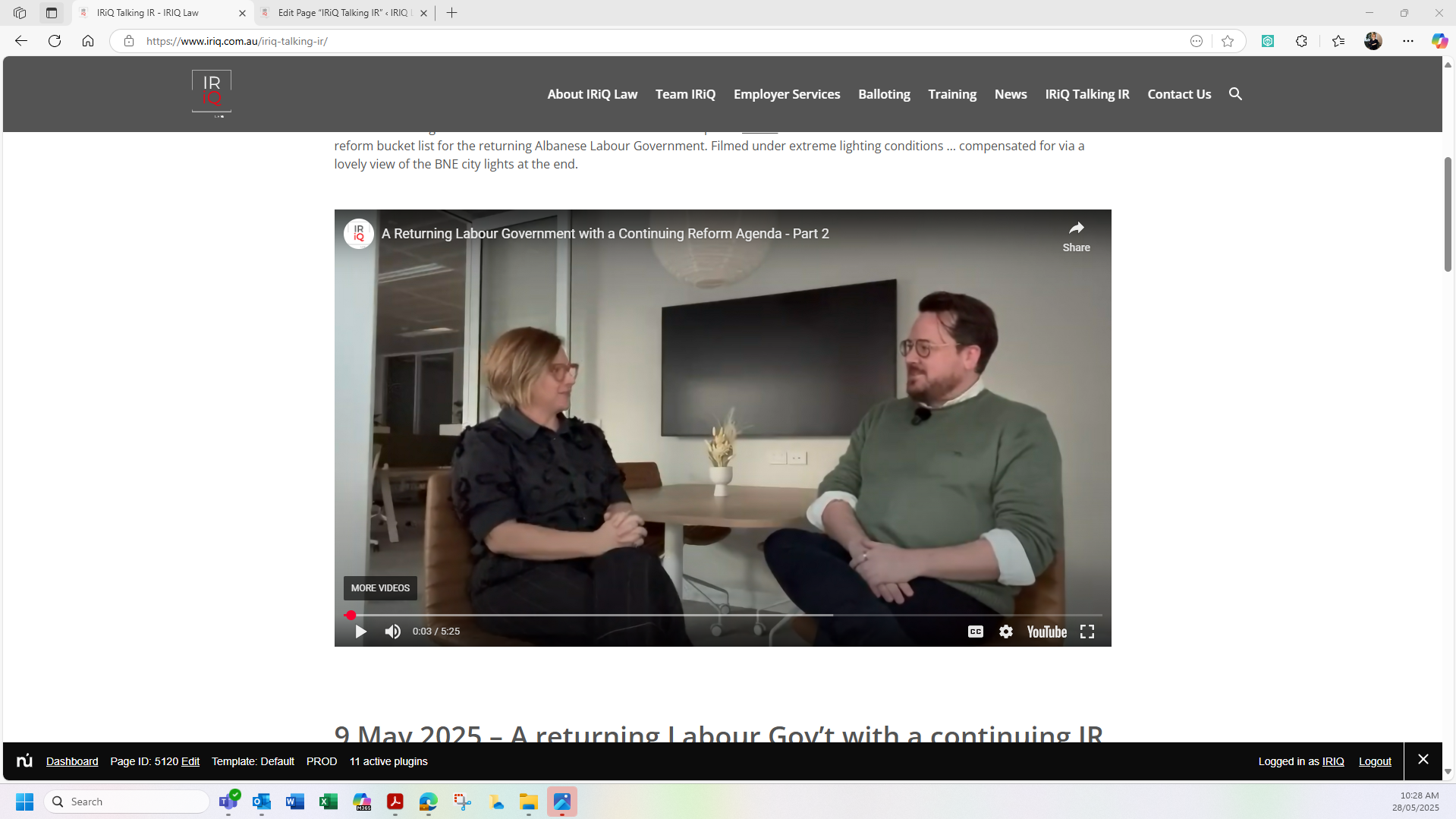Open the video on YouTube via its logo
This screenshot has height=819, width=1456.
point(1046,632)
